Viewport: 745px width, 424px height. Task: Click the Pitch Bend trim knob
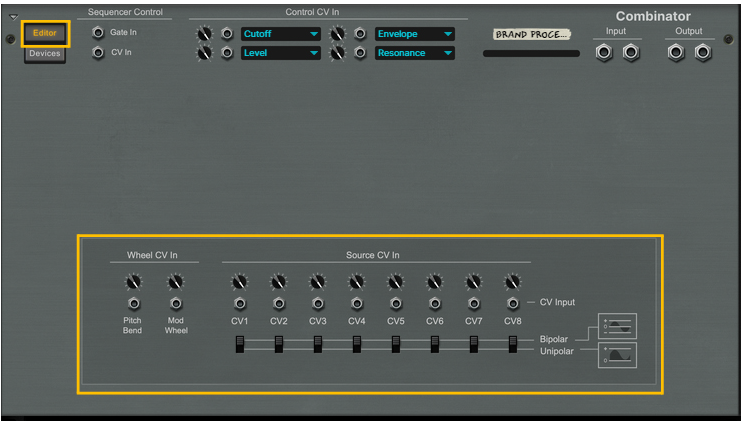[x=134, y=282]
